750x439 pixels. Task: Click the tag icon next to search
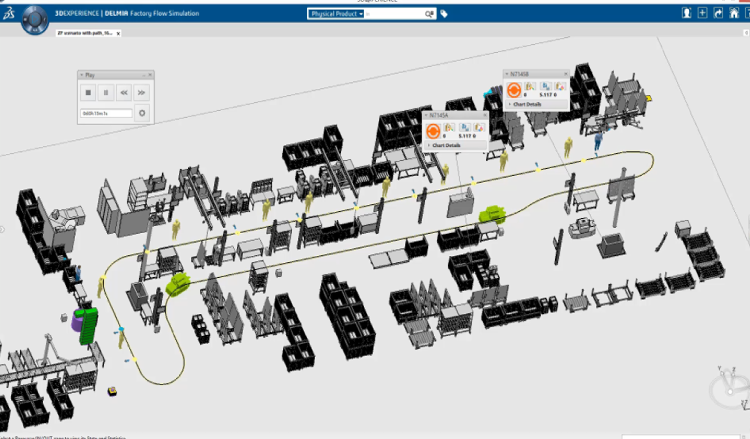pos(444,14)
